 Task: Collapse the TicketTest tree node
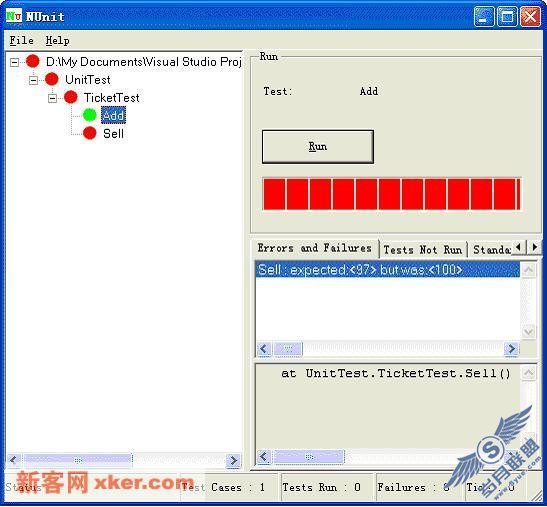(52, 98)
